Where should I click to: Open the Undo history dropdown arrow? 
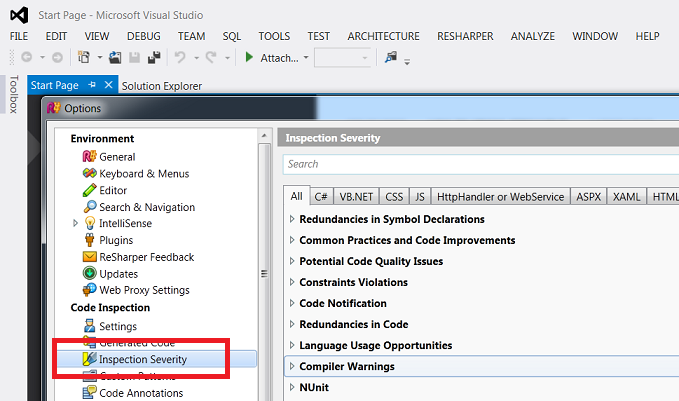point(196,58)
